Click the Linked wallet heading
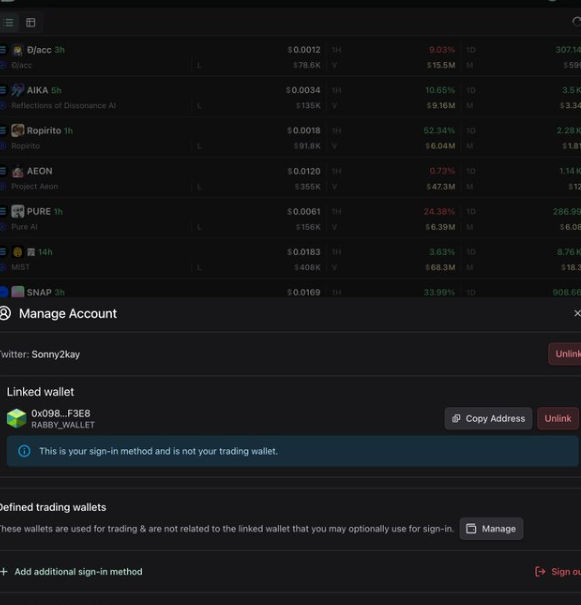This screenshot has width=581, height=605. 41,392
